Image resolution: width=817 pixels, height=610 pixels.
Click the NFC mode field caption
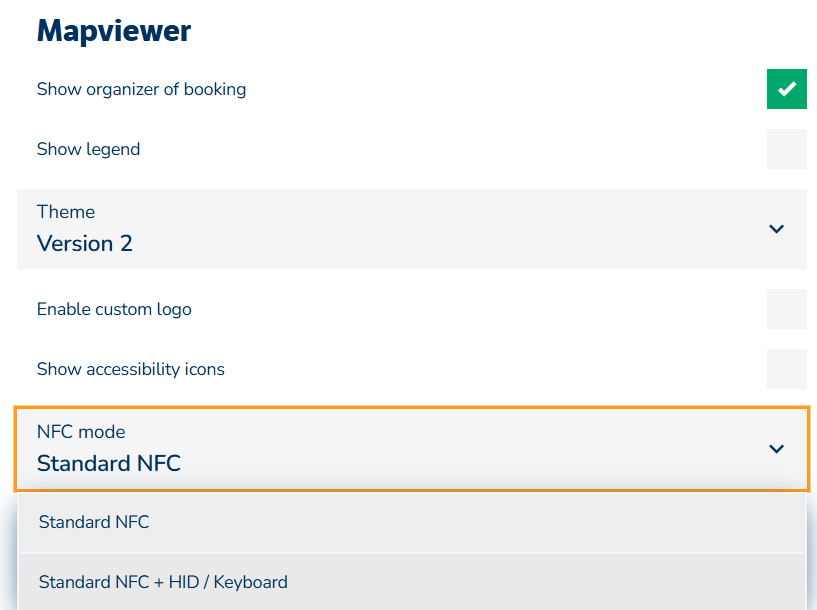[x=81, y=432]
